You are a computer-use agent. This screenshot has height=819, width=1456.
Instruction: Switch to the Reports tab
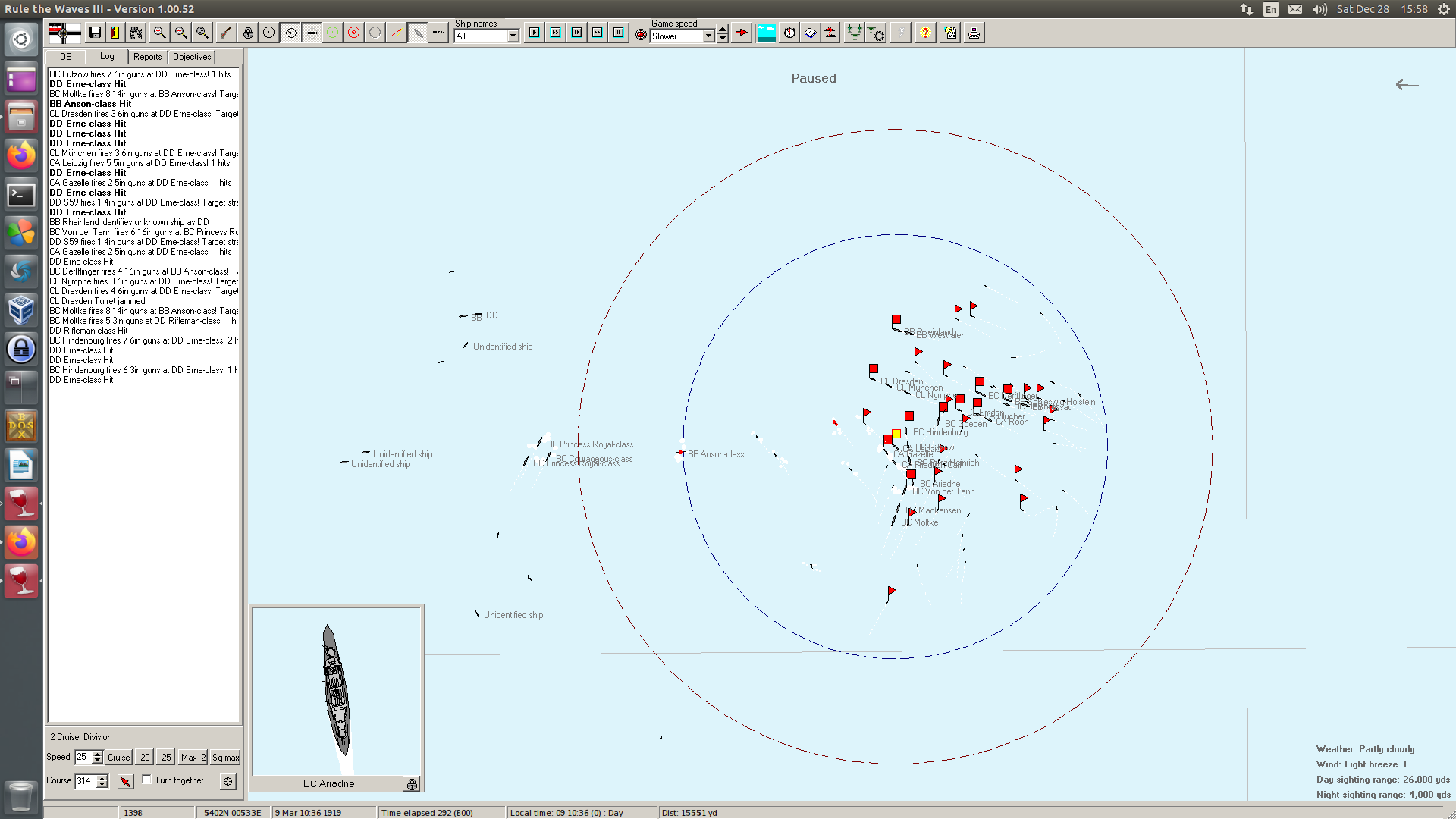click(x=147, y=57)
